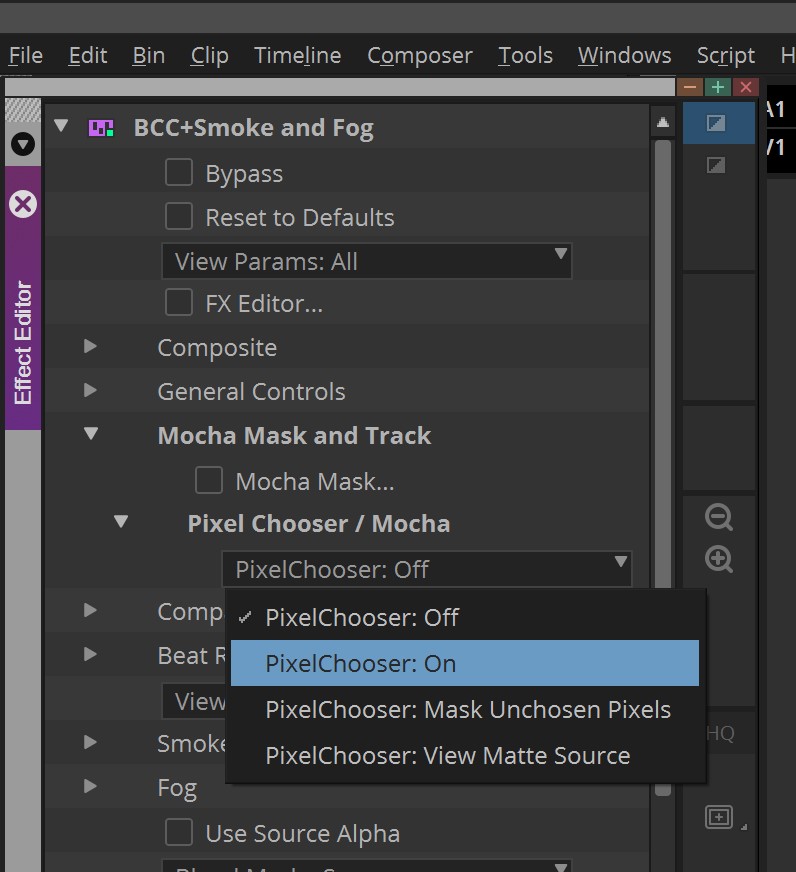Close the Effect Editor with X icon
The height and width of the screenshot is (872, 796).
click(23, 204)
